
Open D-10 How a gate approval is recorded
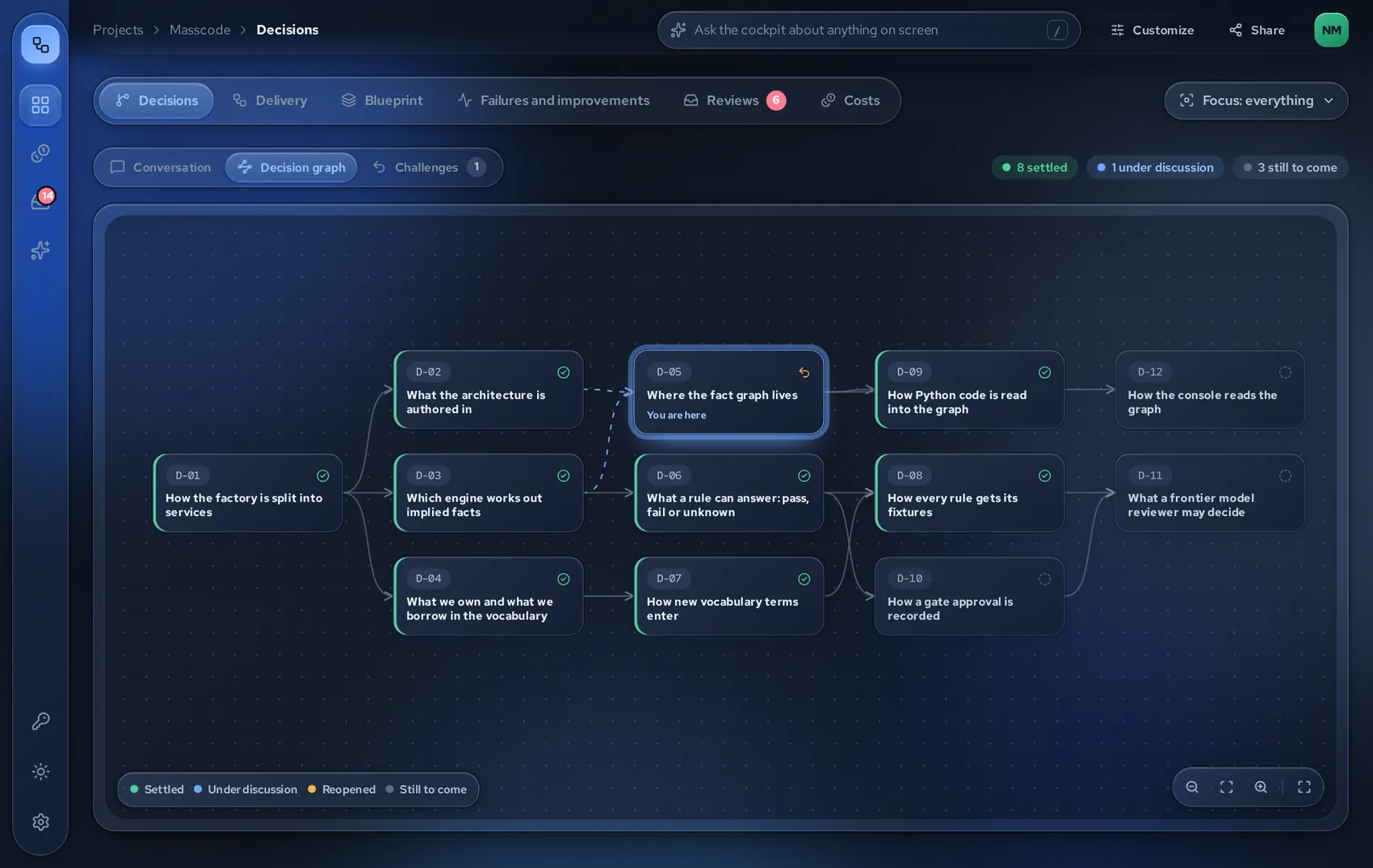[x=969, y=596]
